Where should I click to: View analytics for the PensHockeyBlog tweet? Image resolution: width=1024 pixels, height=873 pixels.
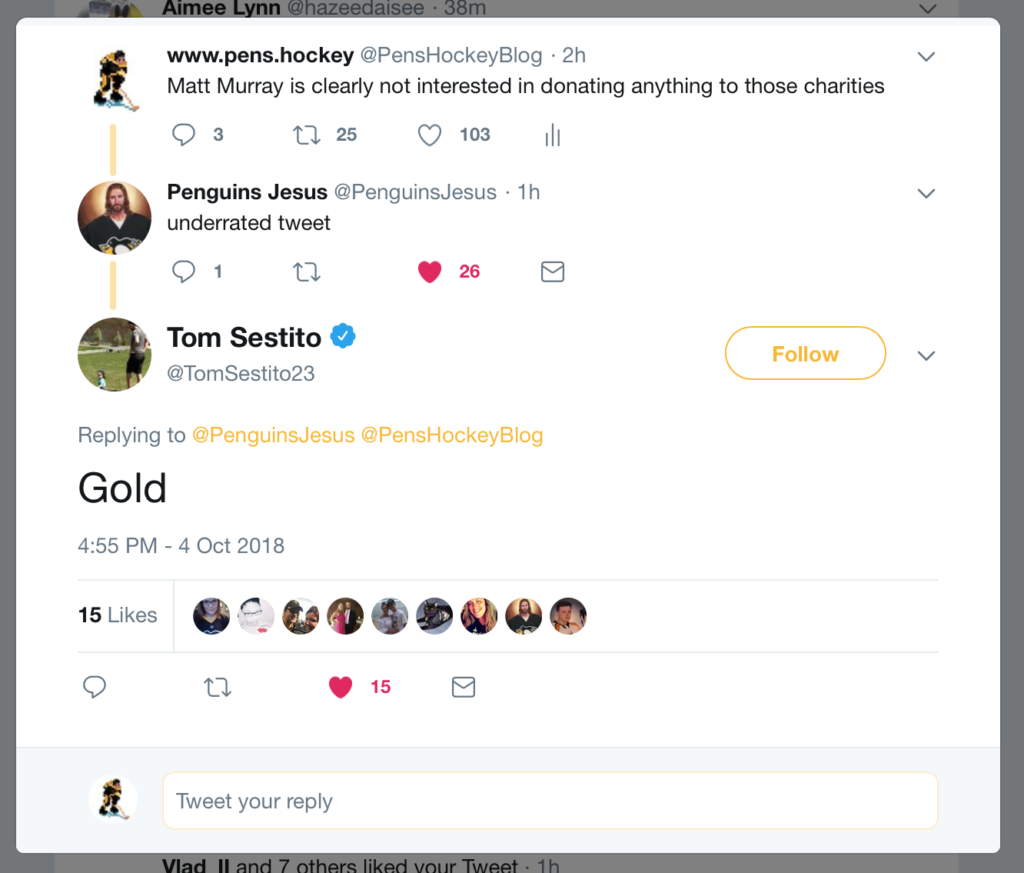point(552,136)
